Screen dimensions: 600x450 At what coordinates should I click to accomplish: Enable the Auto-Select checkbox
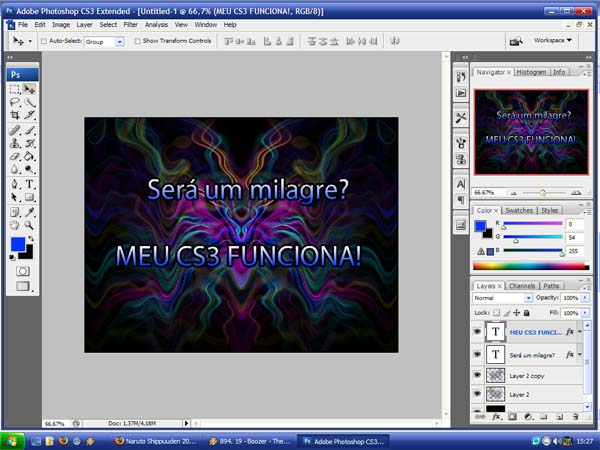44,41
